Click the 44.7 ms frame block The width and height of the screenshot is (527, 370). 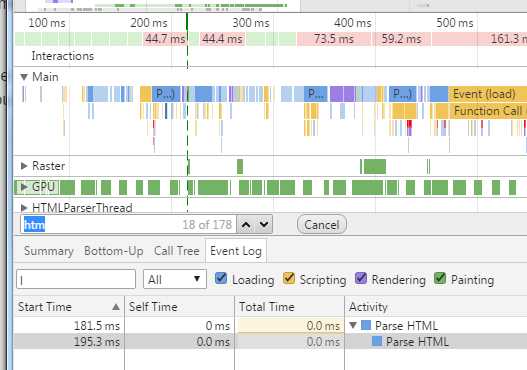[165, 39]
